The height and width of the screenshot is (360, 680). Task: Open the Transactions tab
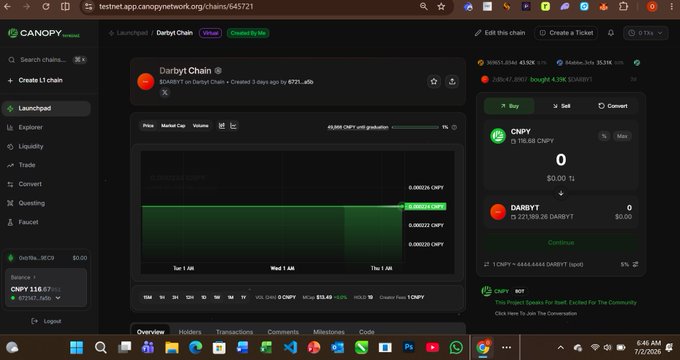tap(234, 332)
